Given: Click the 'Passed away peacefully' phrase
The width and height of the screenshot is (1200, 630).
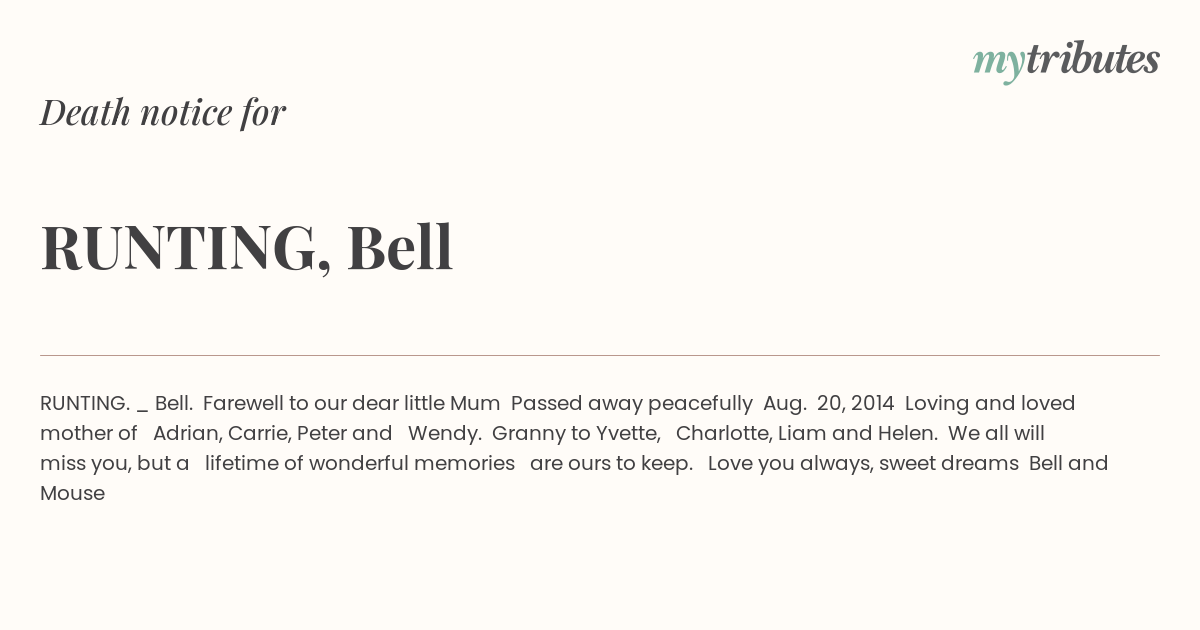Looking at the screenshot, I should (x=632, y=404).
